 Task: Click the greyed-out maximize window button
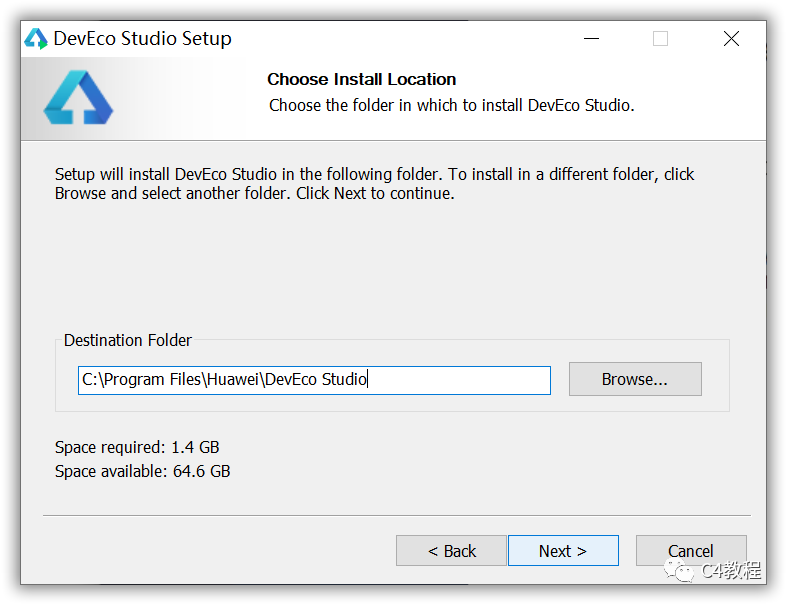point(660,39)
